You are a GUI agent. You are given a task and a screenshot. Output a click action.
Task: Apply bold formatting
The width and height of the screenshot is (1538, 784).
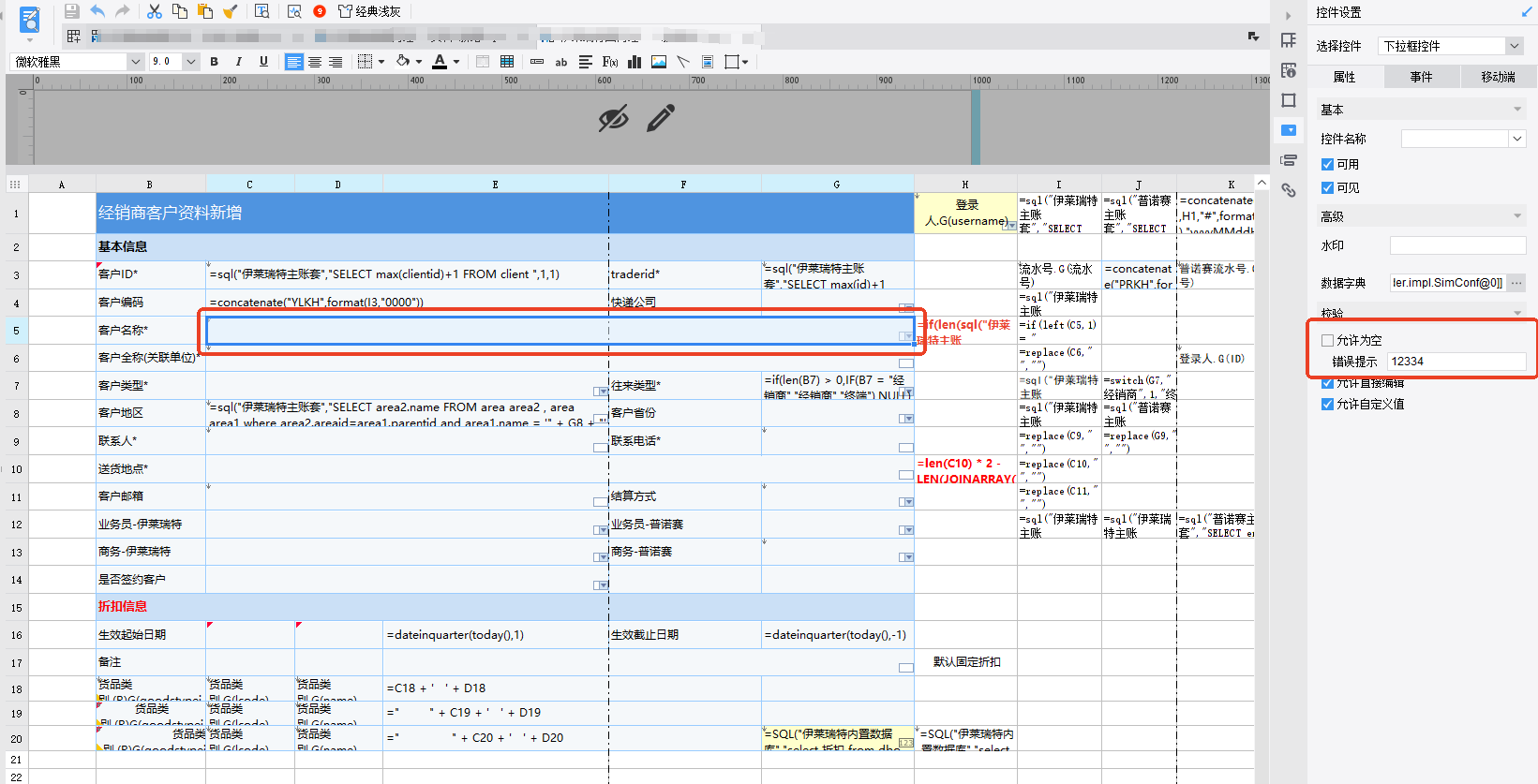click(215, 62)
